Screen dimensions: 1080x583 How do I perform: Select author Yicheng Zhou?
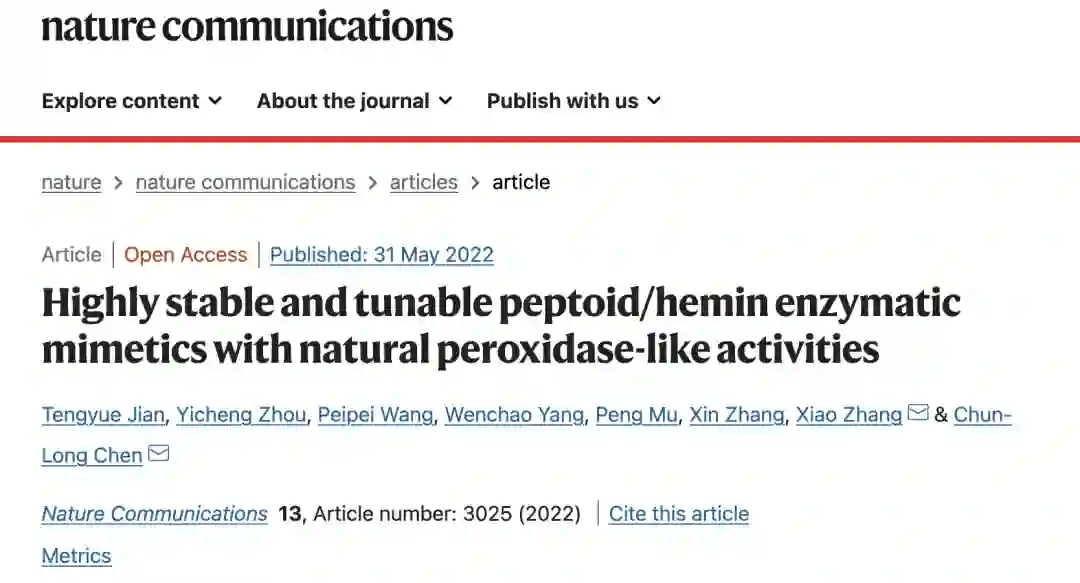click(241, 415)
